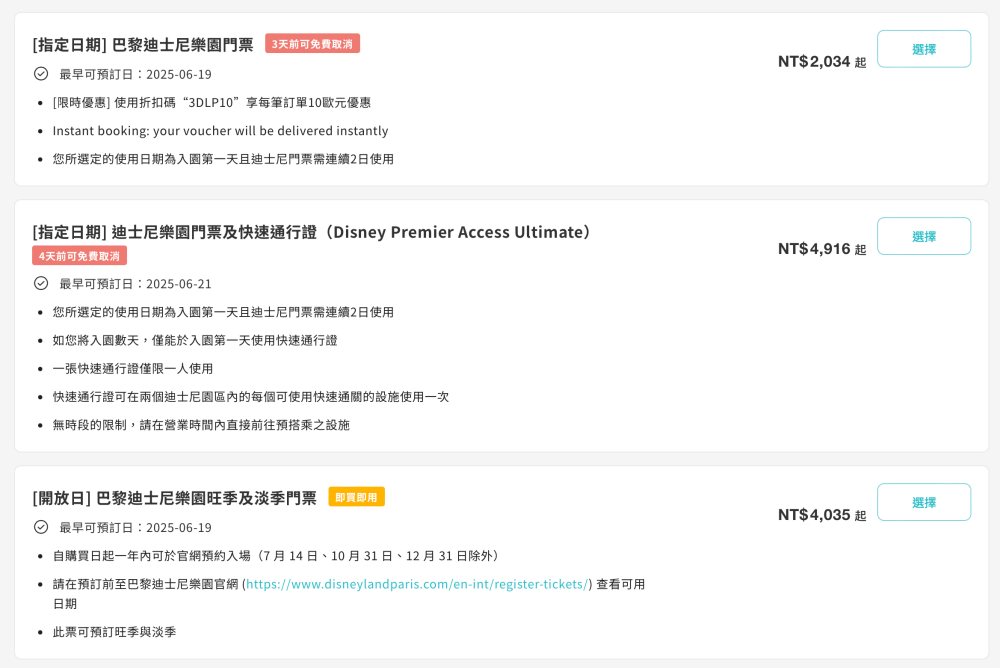1000x668 pixels.
Task: Click check-circle icon in 巴黎迪士尼樂園門票 card
Action: tap(41, 74)
